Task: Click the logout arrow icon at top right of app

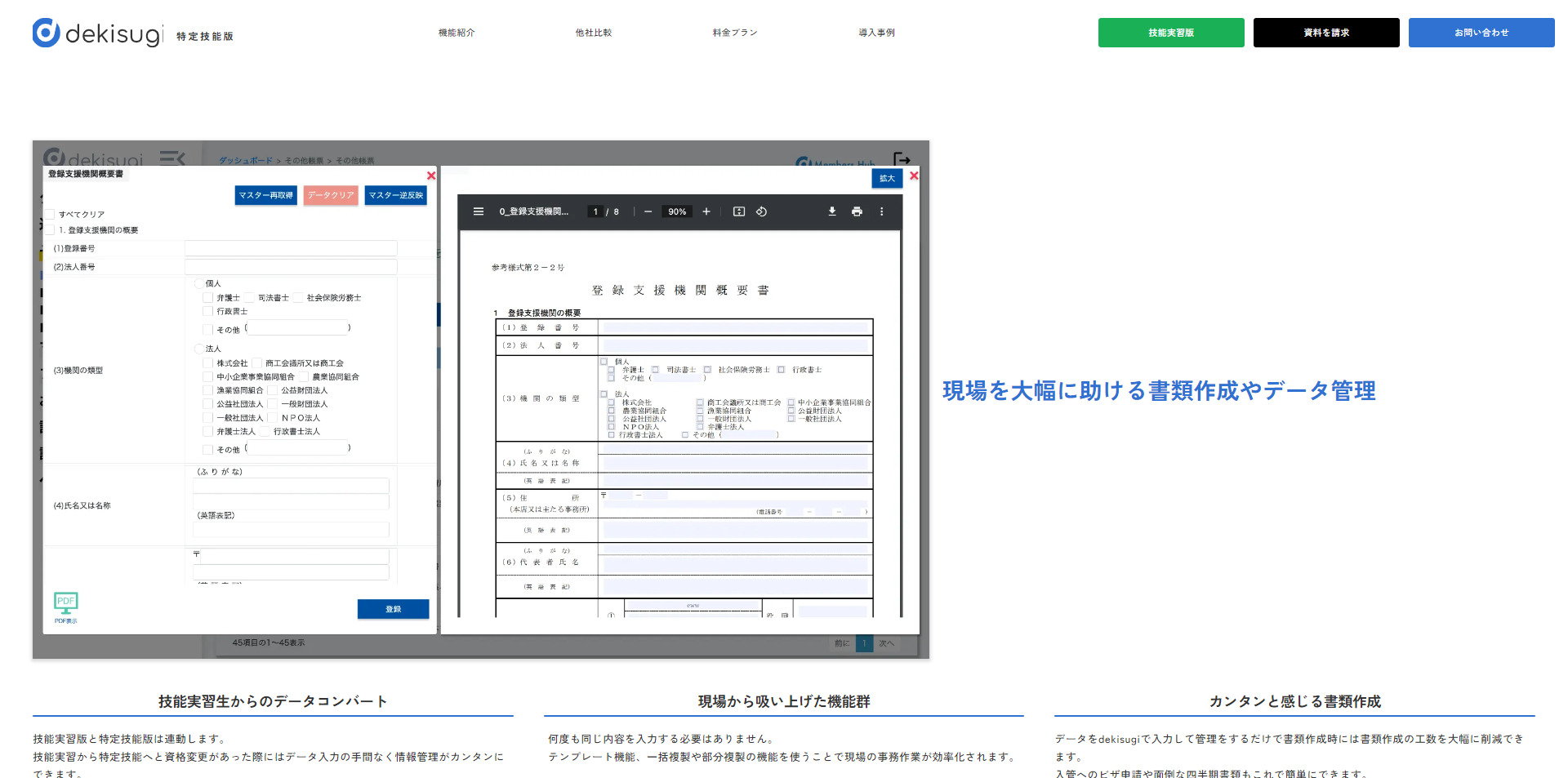Action: click(902, 158)
